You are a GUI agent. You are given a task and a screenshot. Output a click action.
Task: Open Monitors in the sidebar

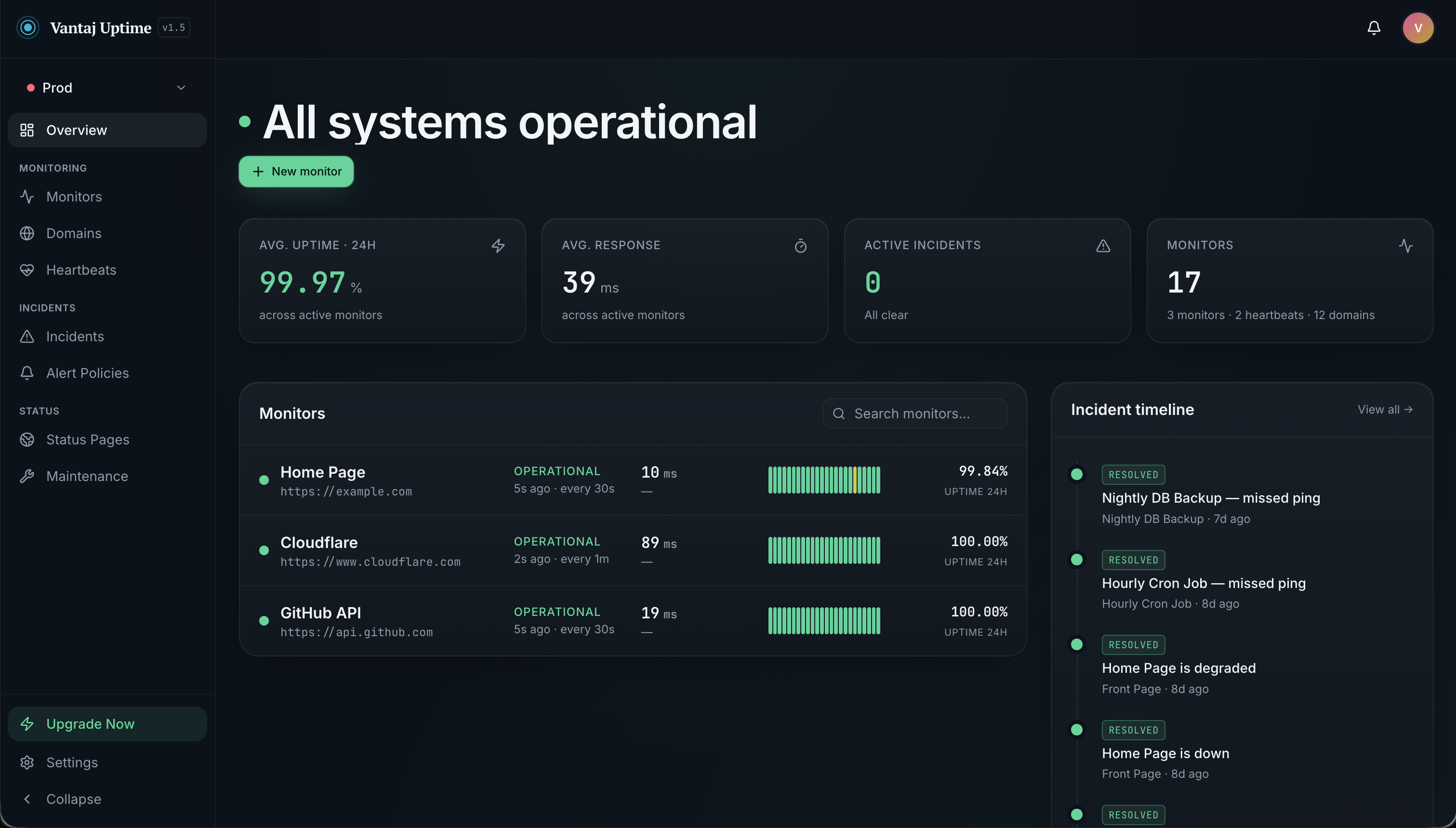pos(107,197)
